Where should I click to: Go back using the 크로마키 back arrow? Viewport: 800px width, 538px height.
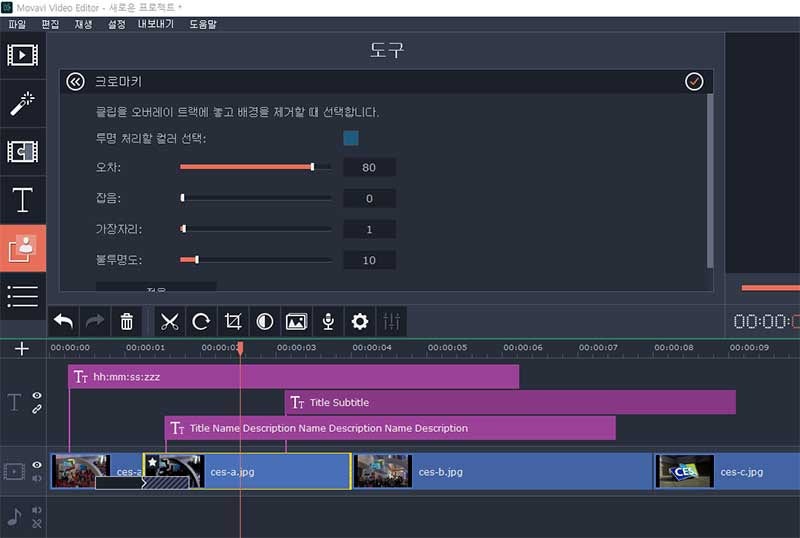point(76,82)
